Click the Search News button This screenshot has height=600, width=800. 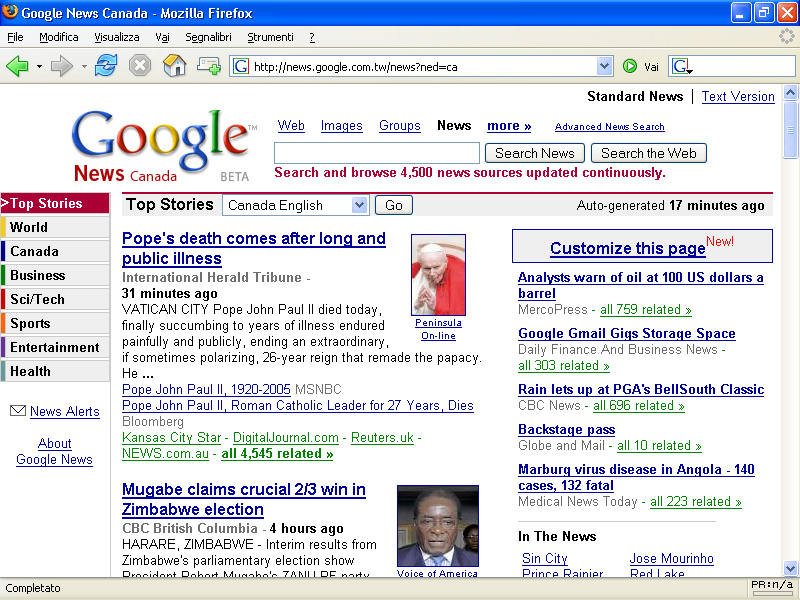[535, 153]
